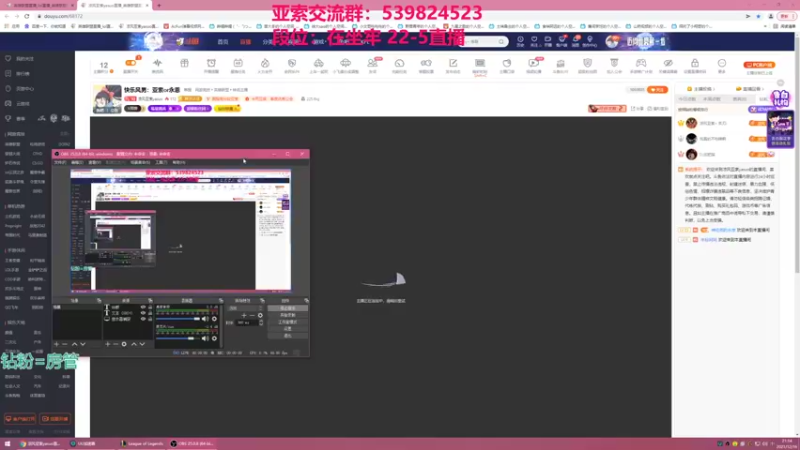Click the pencil edit icon in Douyu toolbar
The width and height of the screenshot is (800, 450).
(453, 64)
